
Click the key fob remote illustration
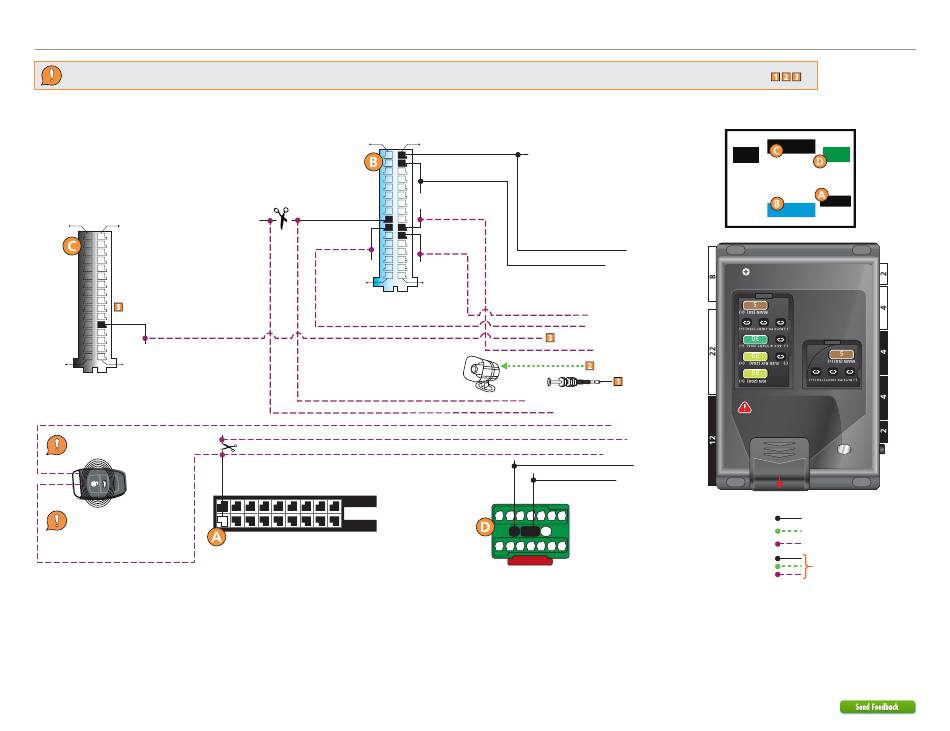tap(99, 483)
